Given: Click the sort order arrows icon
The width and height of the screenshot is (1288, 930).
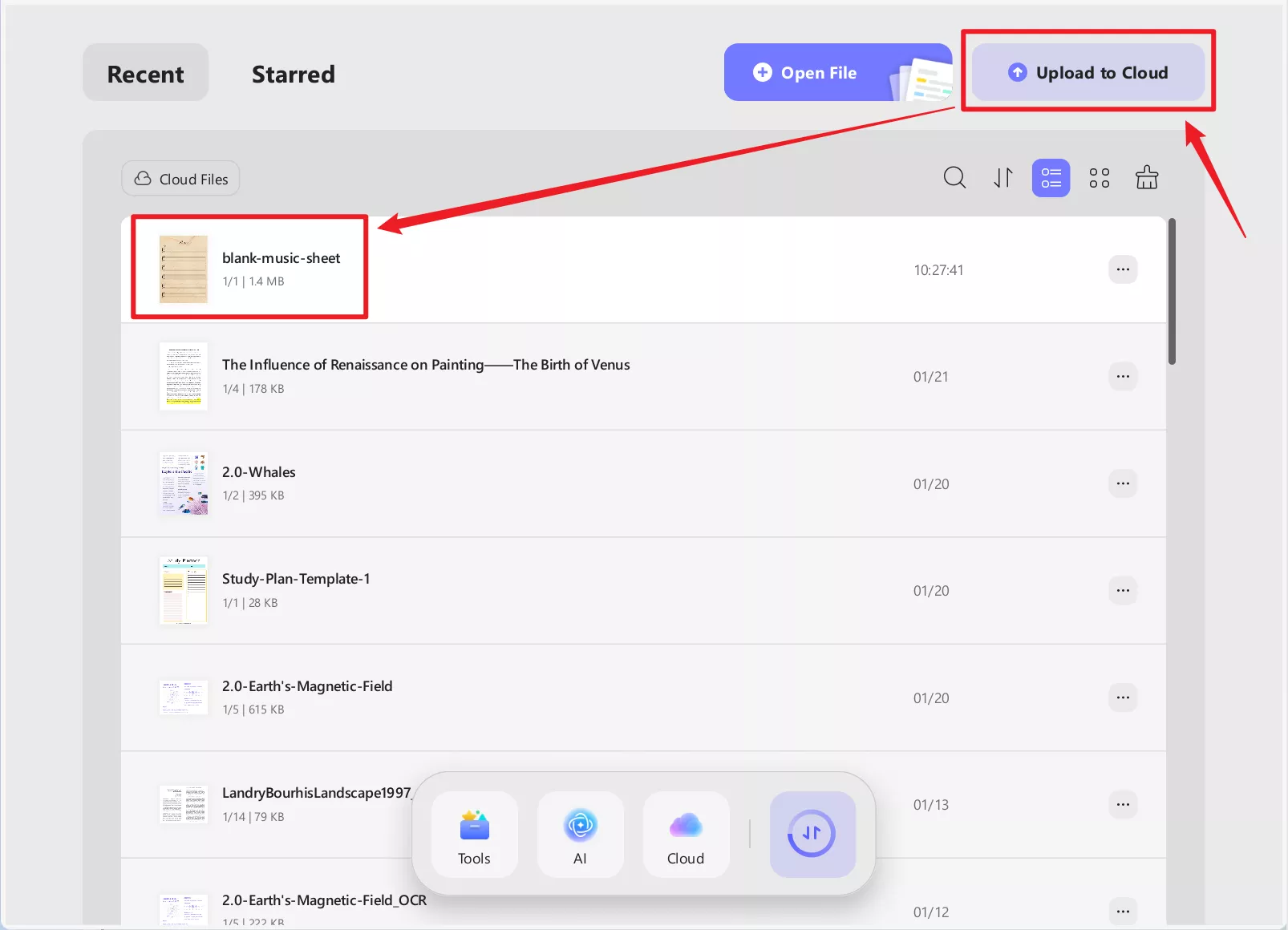Looking at the screenshot, I should pyautogui.click(x=1002, y=177).
